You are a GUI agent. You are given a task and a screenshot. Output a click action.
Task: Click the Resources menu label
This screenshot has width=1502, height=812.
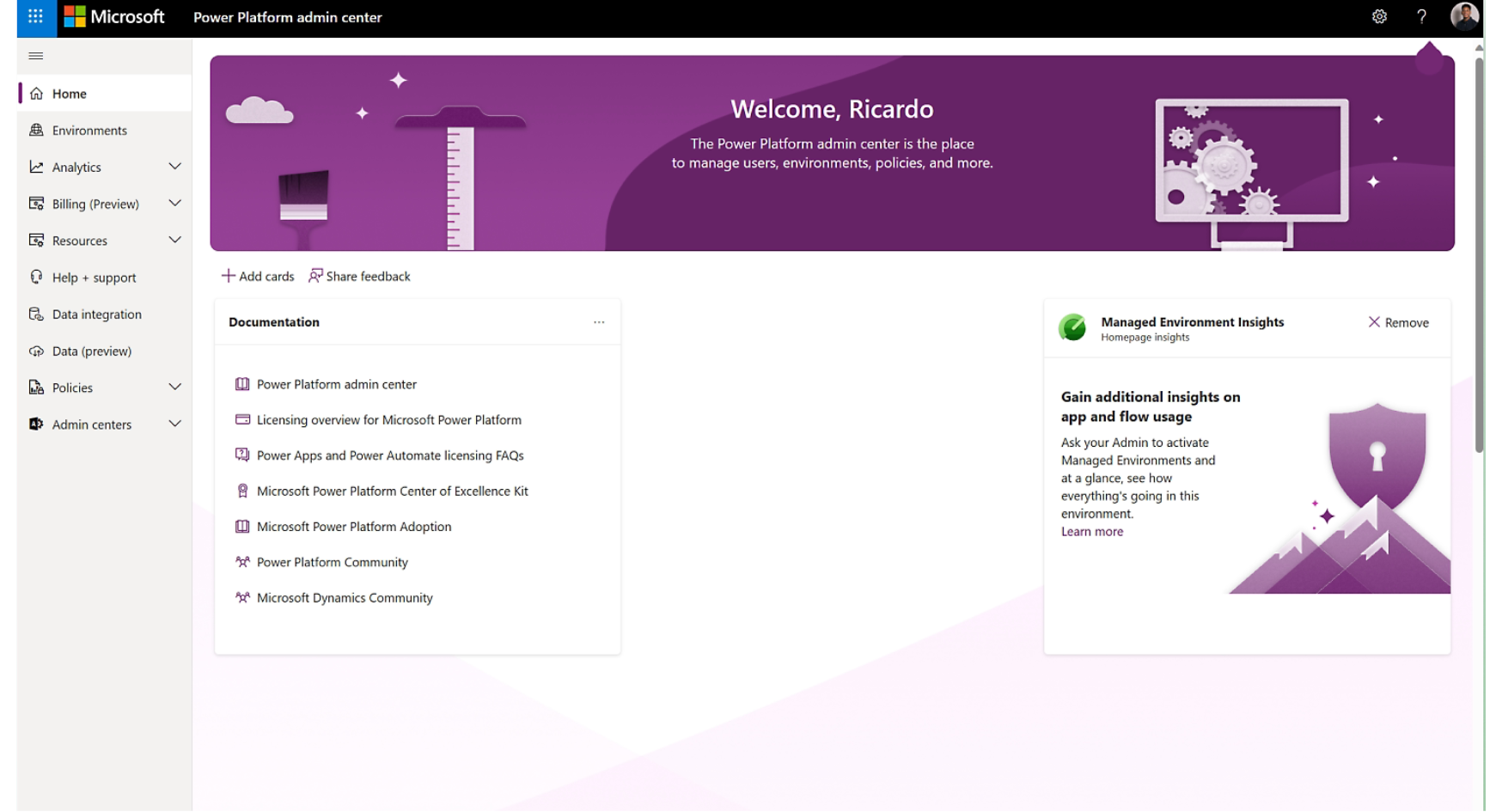coord(80,241)
